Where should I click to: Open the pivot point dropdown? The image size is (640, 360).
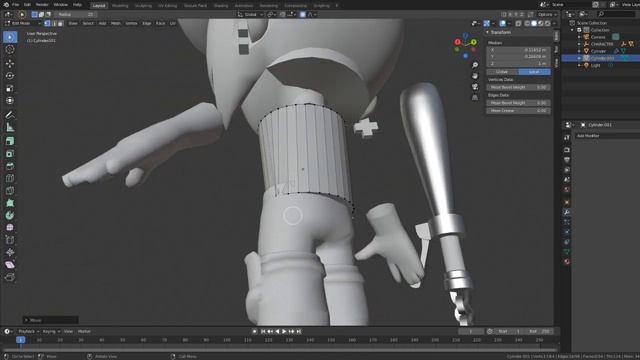[271, 14]
